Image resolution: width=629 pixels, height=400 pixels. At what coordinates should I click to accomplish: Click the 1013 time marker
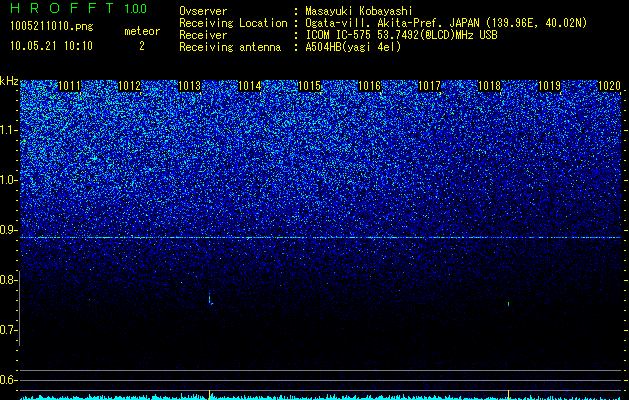point(189,86)
